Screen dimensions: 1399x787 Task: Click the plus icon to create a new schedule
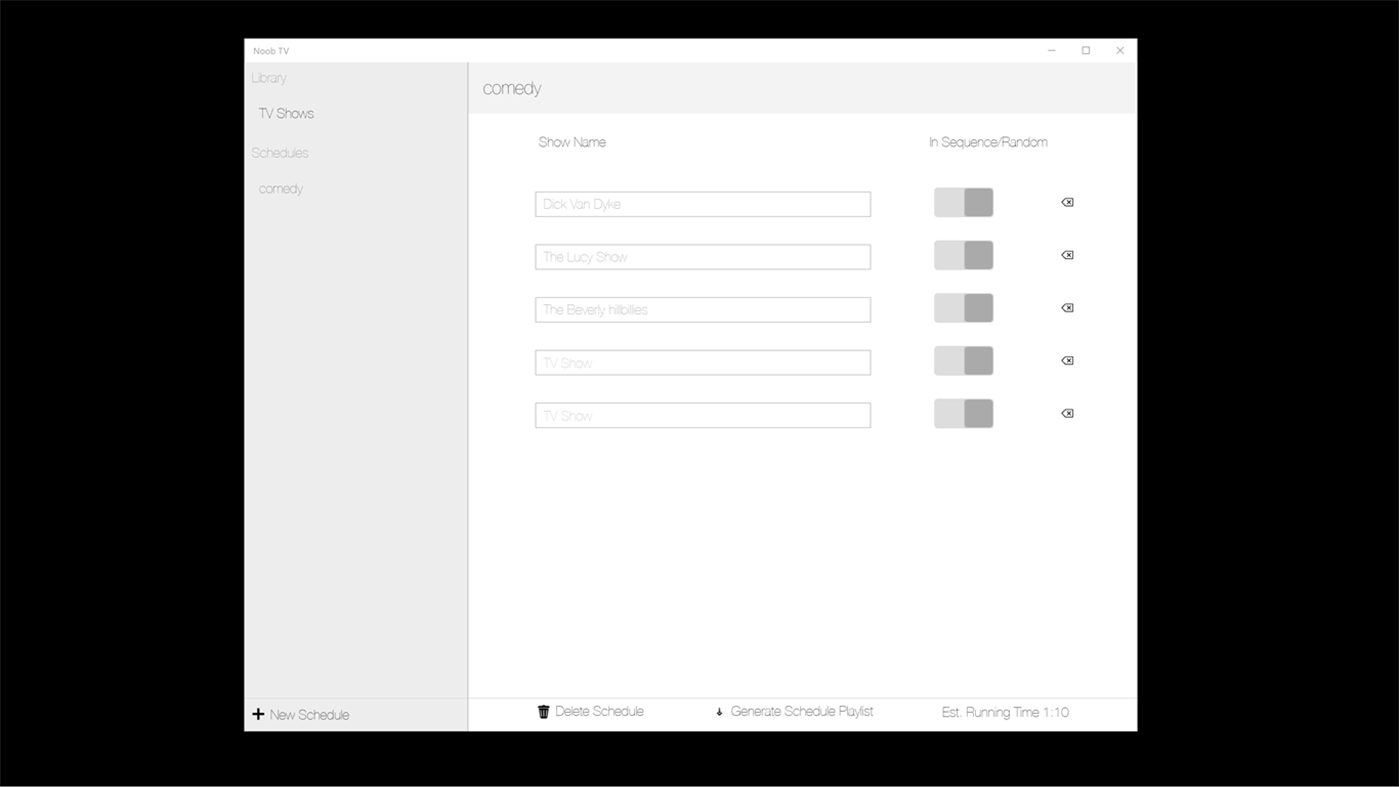[x=259, y=714]
